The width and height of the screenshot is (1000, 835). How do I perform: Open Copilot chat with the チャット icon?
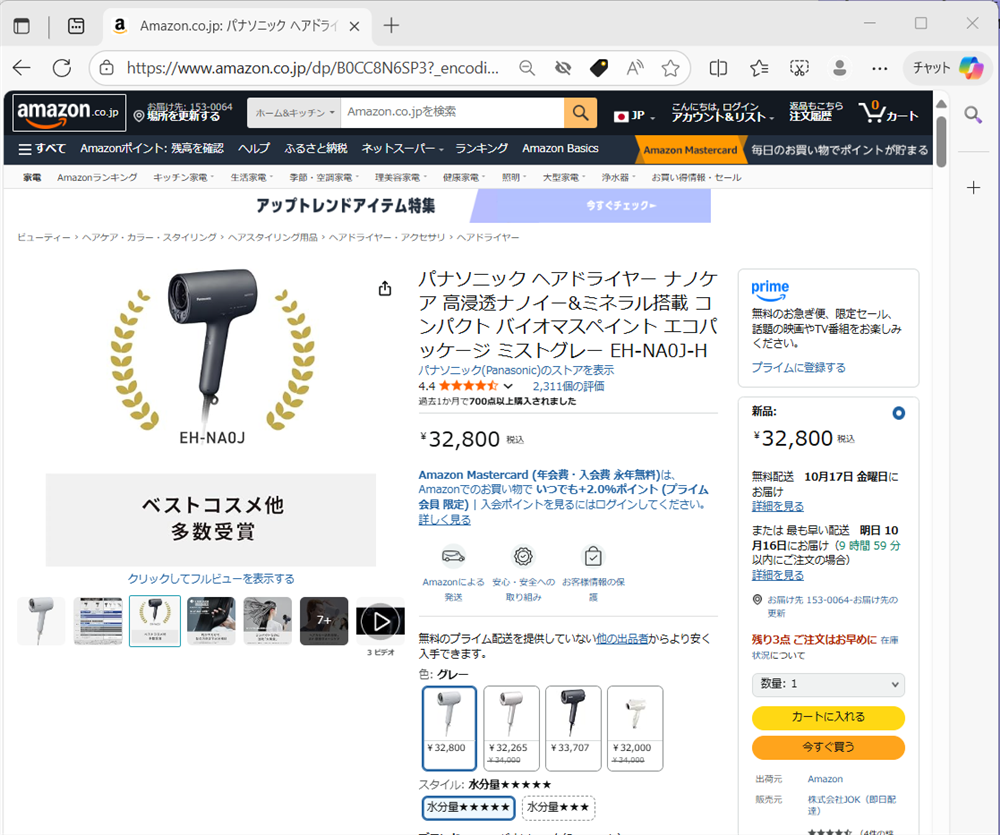(938, 68)
